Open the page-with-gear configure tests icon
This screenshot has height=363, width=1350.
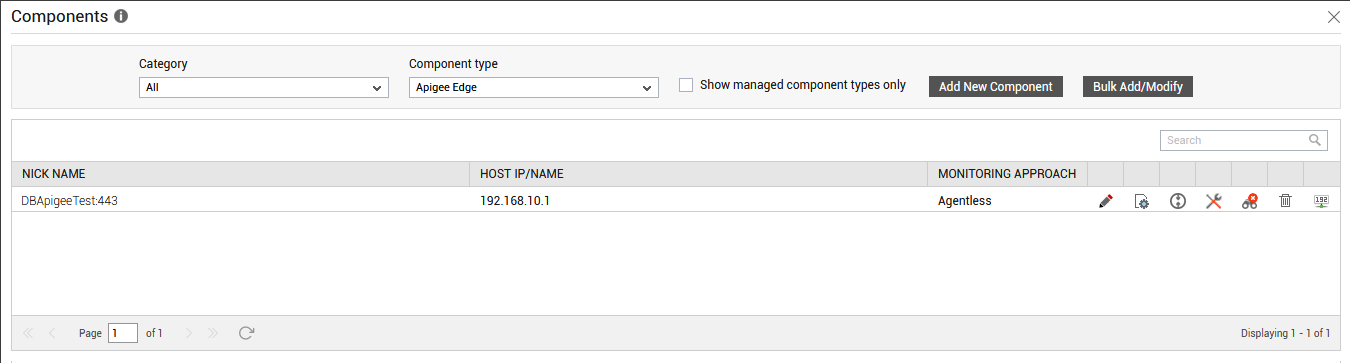pos(1141,201)
